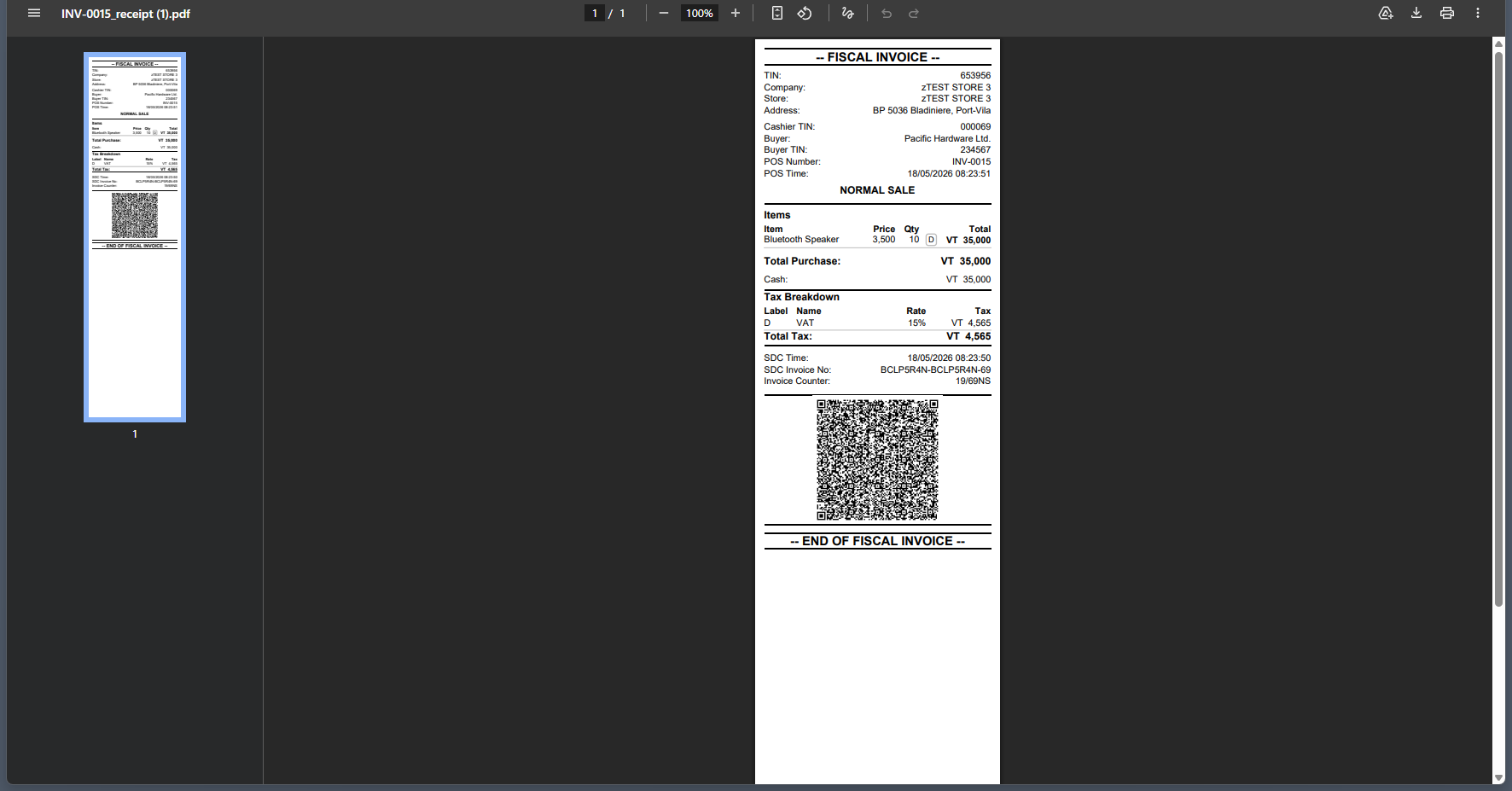Click the scroll up arrow

(x=1498, y=43)
